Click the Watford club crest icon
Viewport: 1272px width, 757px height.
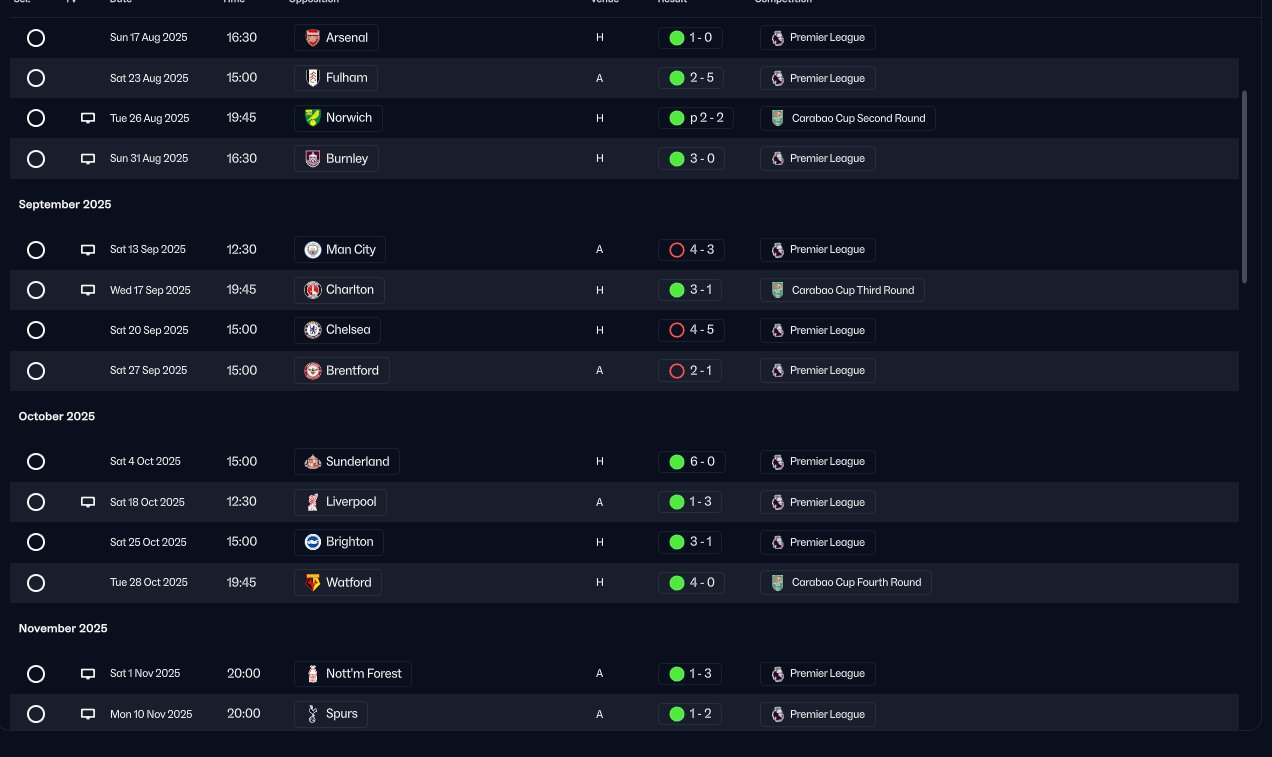tap(313, 583)
